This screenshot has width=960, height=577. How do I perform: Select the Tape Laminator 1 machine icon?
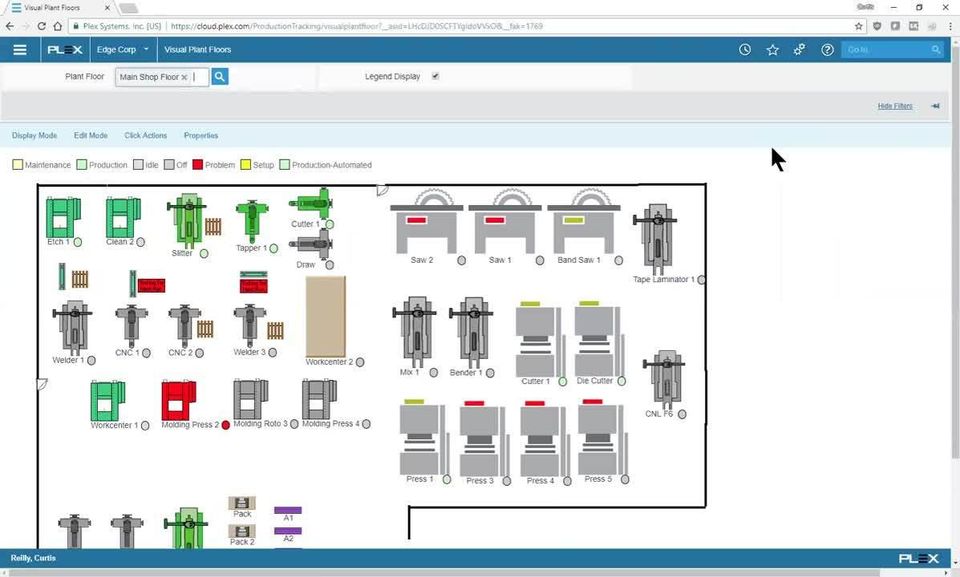[x=657, y=239]
